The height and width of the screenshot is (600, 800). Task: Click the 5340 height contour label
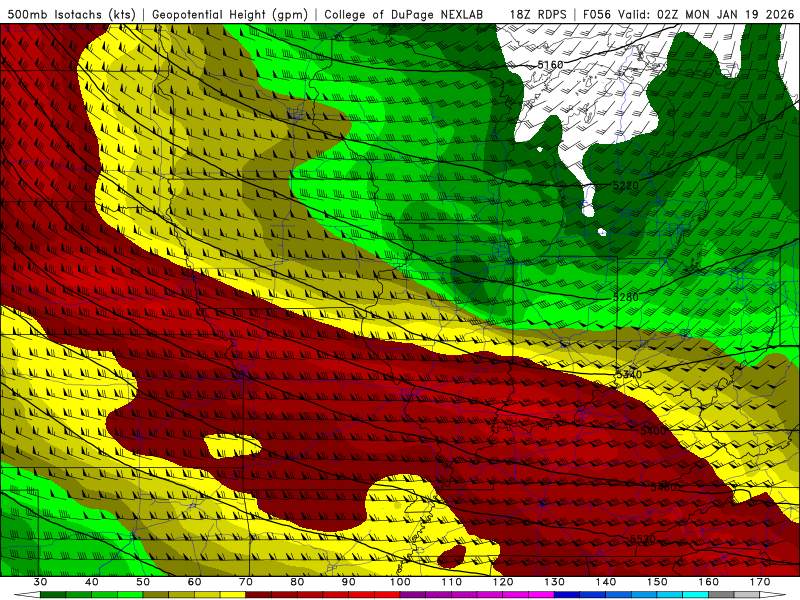(x=629, y=374)
